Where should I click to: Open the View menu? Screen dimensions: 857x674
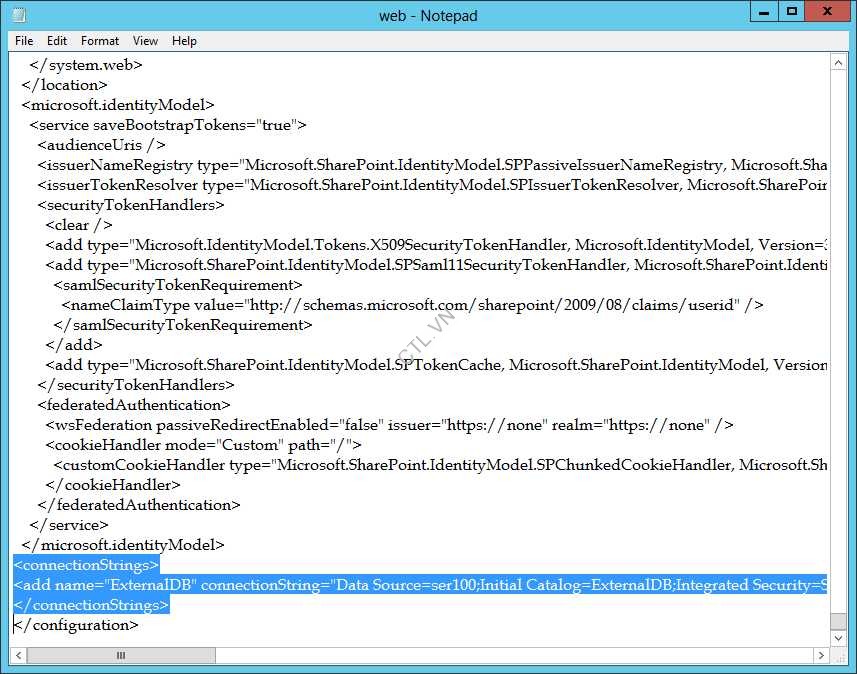(145, 41)
